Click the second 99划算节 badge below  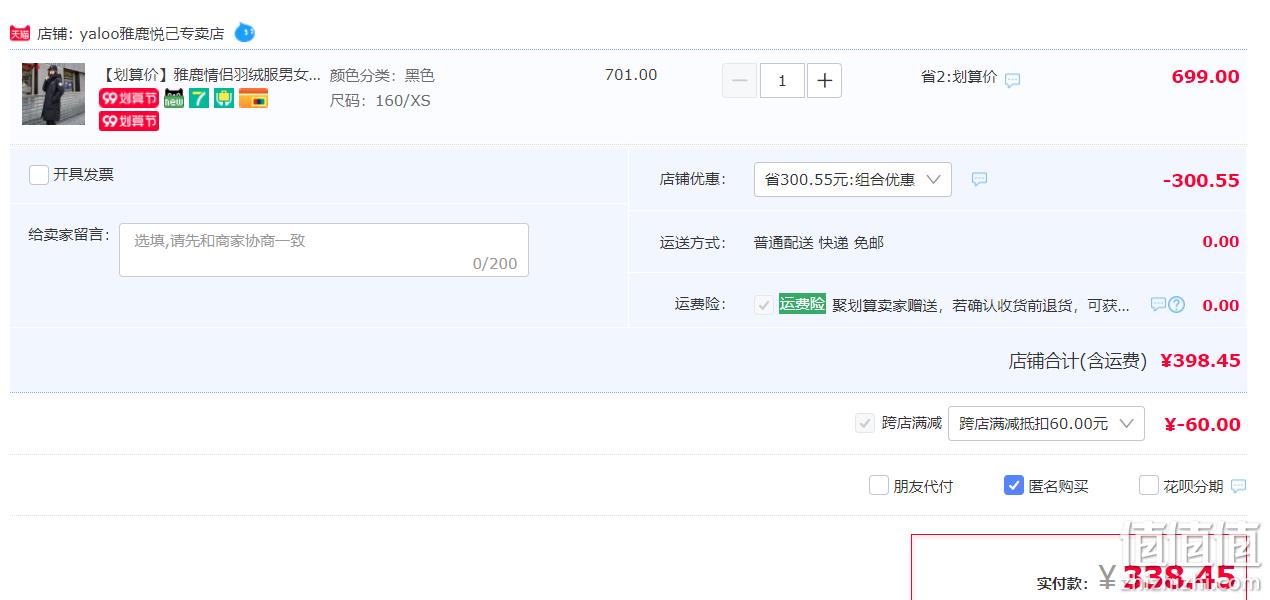point(129,121)
